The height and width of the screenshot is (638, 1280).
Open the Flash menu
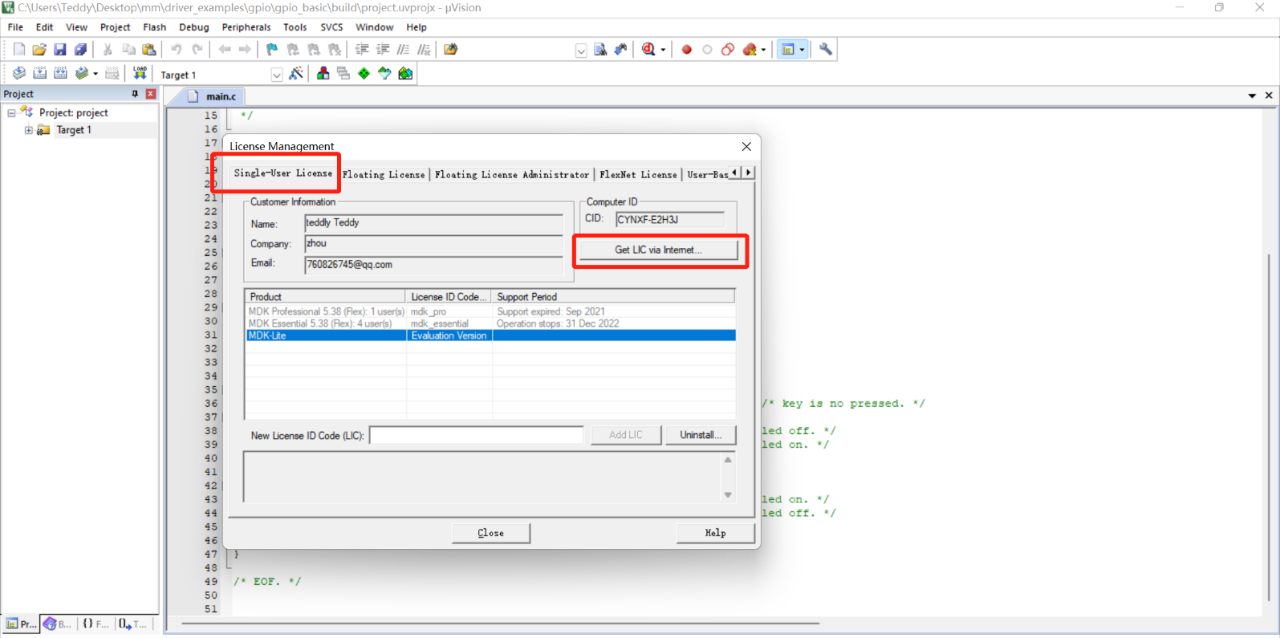click(x=154, y=27)
